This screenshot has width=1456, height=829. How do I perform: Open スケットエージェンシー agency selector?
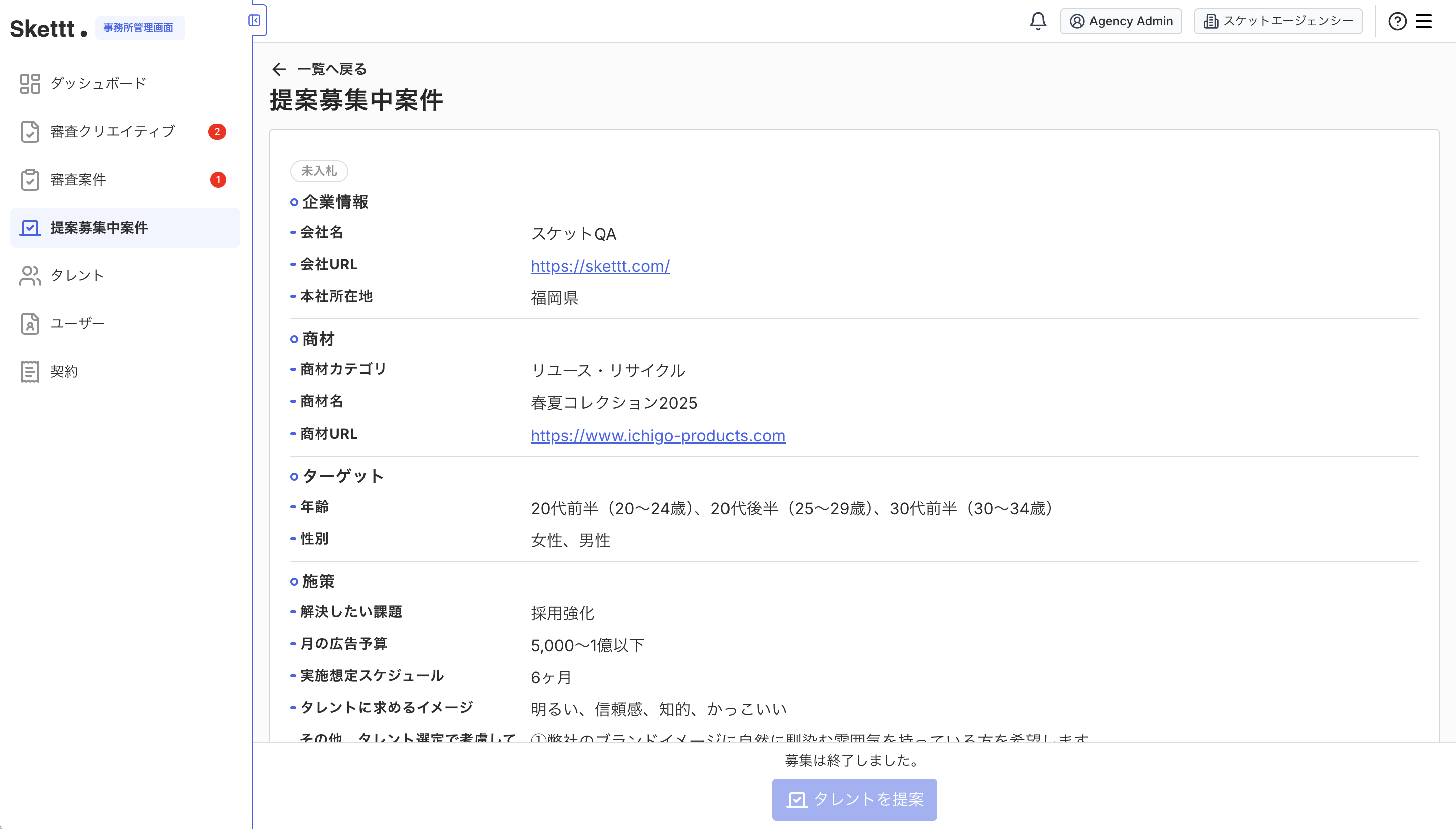coord(1277,21)
